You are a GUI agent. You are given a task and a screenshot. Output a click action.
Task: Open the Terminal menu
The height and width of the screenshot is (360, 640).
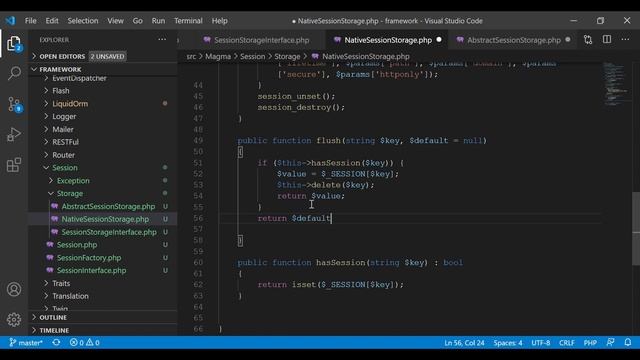(x=188, y=21)
